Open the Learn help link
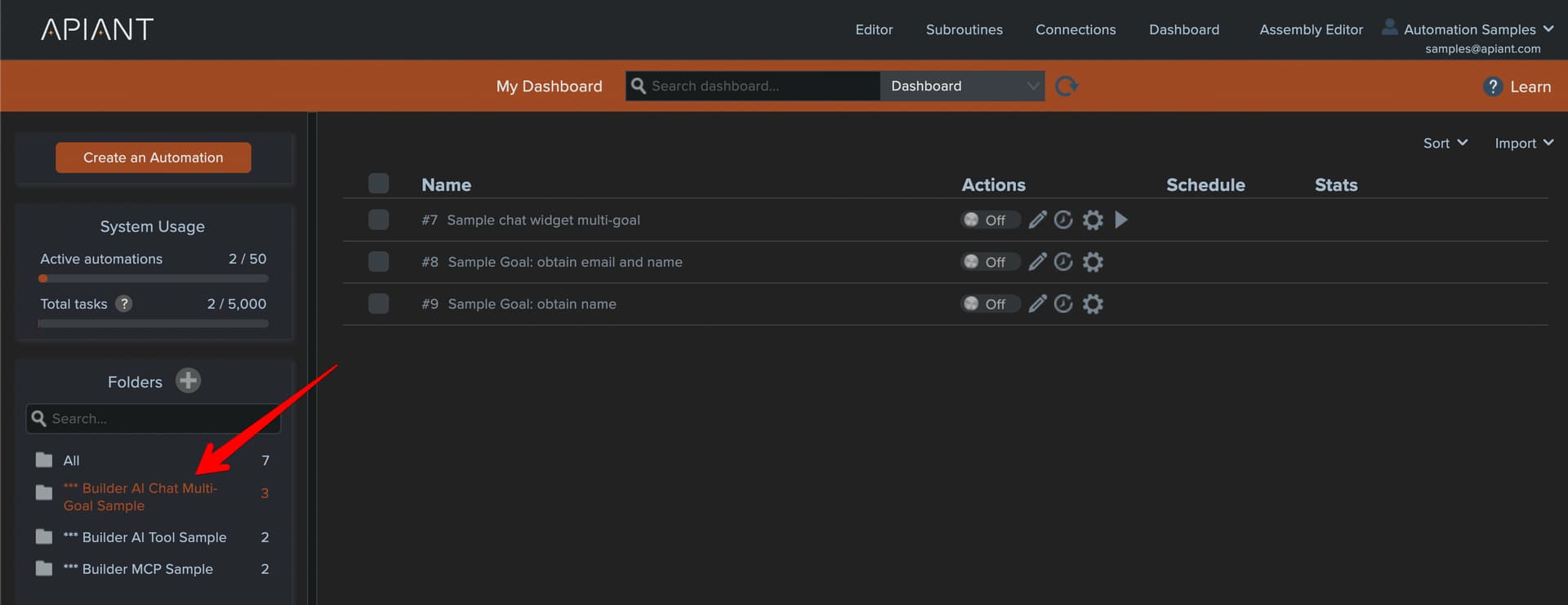 (x=1517, y=87)
